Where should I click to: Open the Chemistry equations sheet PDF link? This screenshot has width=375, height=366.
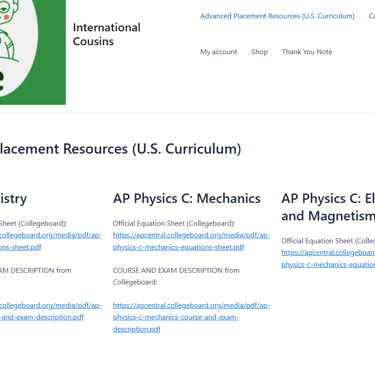pyautogui.click(x=51, y=241)
